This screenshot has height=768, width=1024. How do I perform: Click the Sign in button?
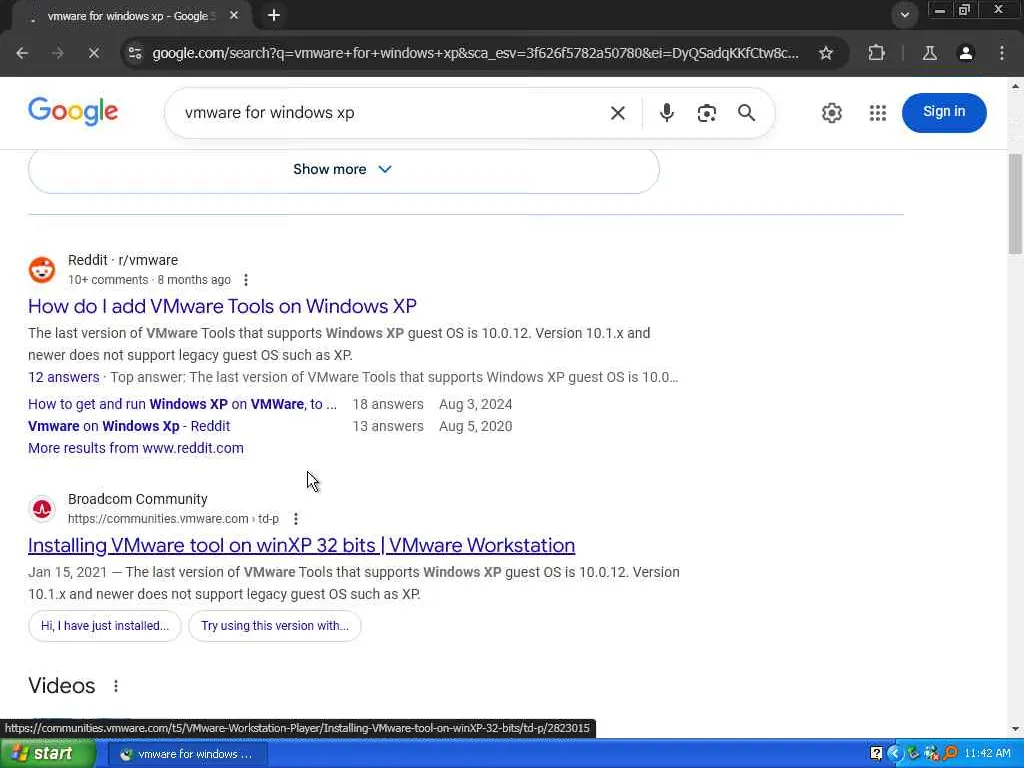point(944,112)
